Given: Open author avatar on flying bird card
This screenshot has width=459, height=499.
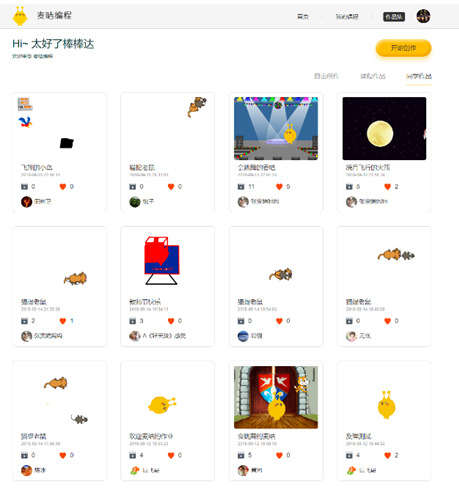Looking at the screenshot, I should [26, 202].
